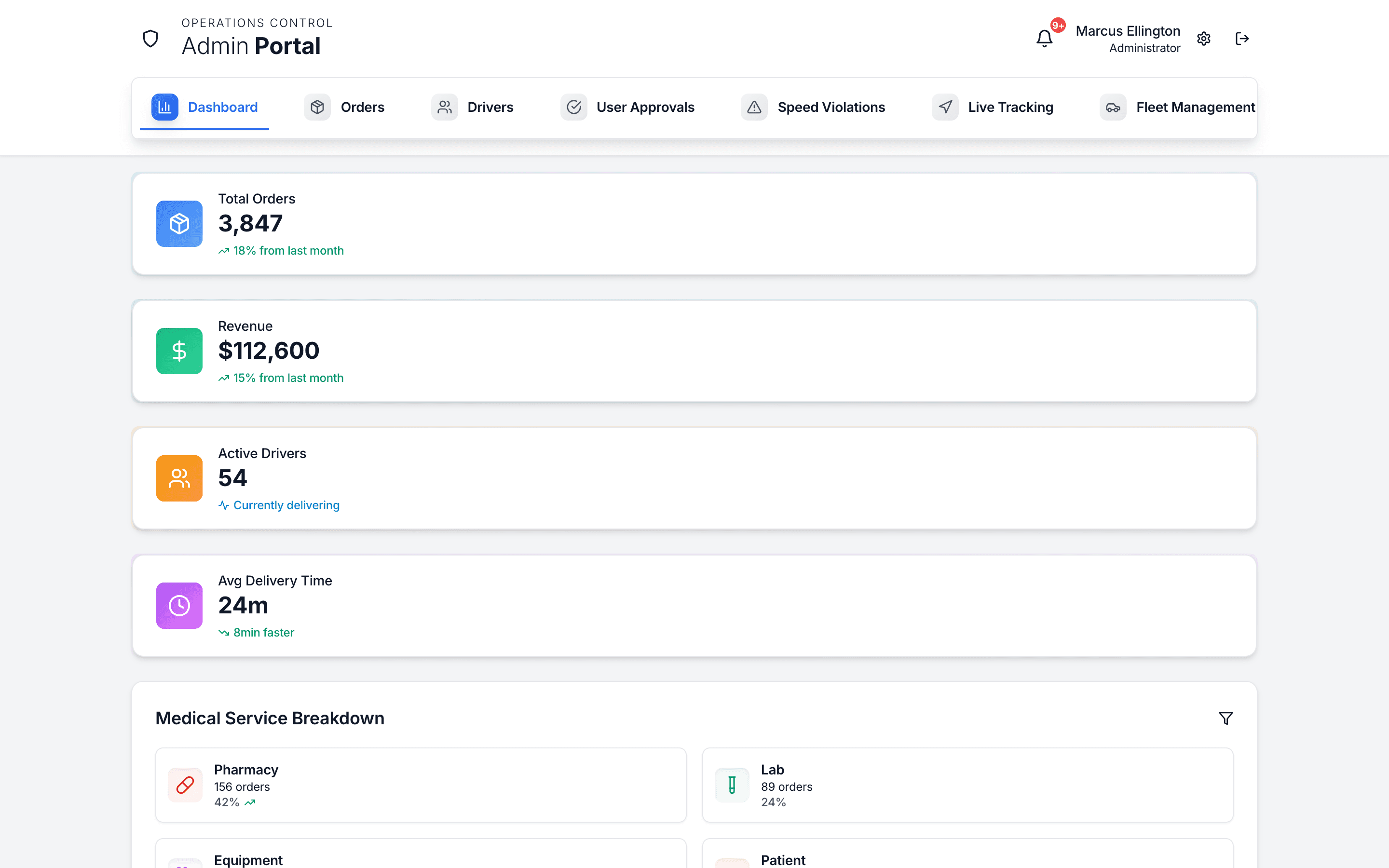Click the Pharmacy pill icon
The height and width of the screenshot is (868, 1389).
185,785
